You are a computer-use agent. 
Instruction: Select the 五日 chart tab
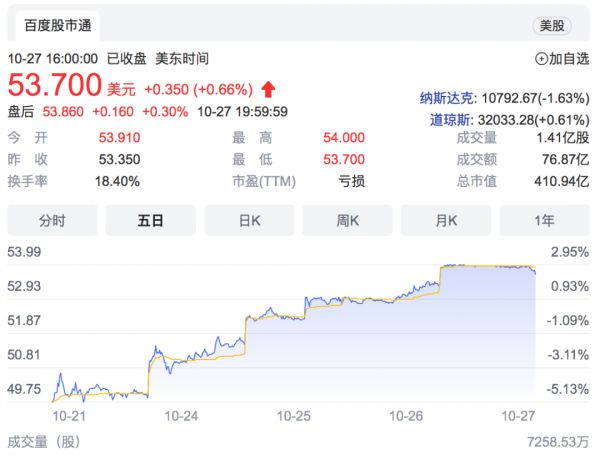click(150, 220)
